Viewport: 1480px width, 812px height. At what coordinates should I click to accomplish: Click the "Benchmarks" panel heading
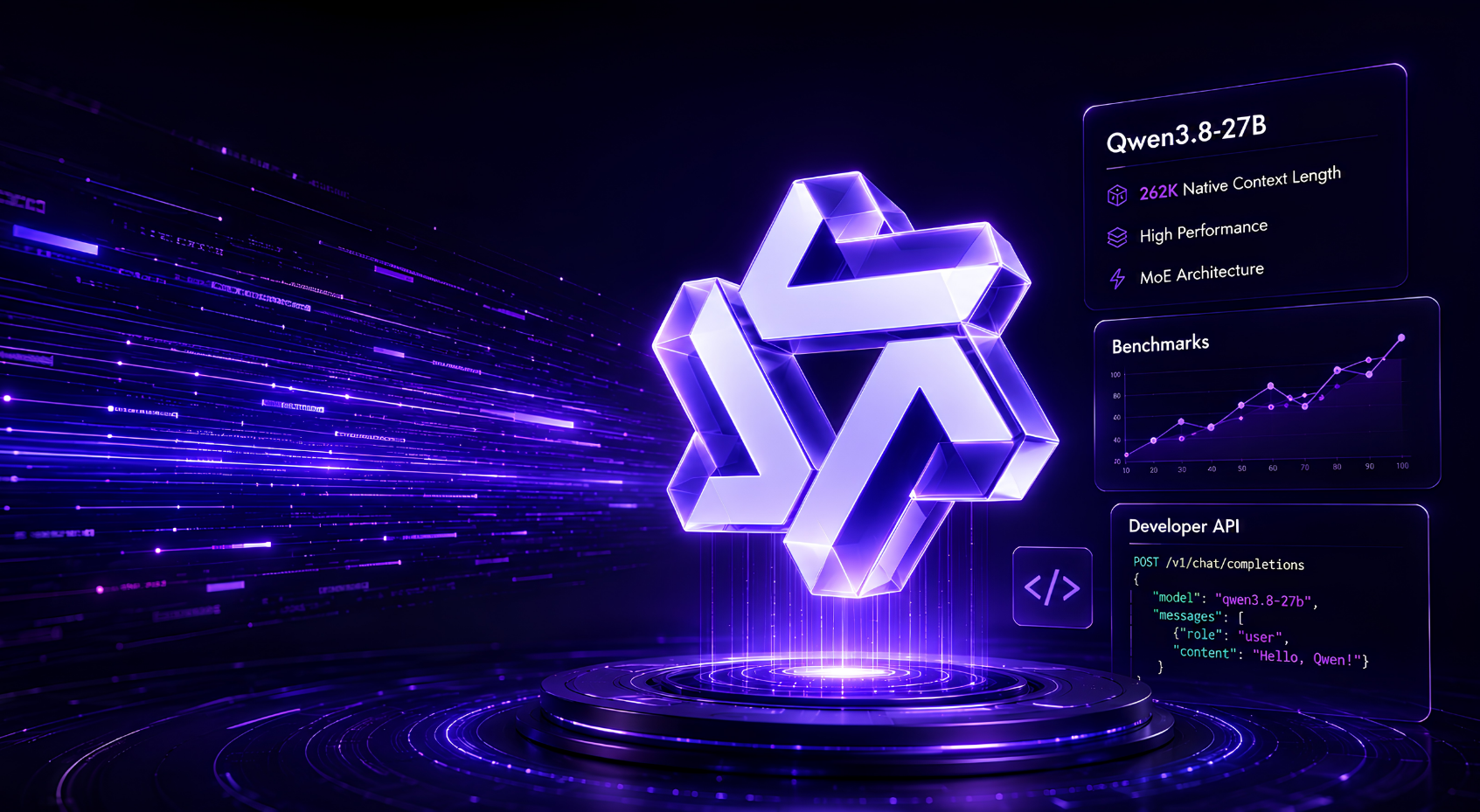pyautogui.click(x=1160, y=344)
